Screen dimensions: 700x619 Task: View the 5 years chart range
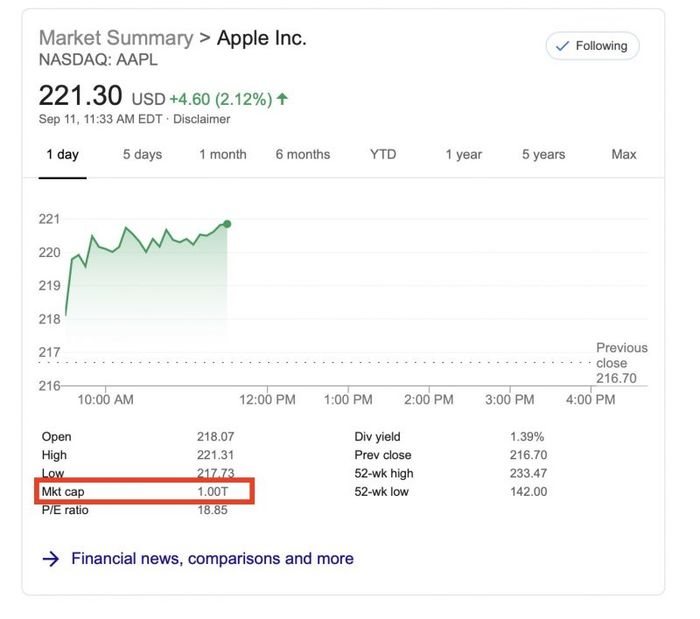[543, 155]
